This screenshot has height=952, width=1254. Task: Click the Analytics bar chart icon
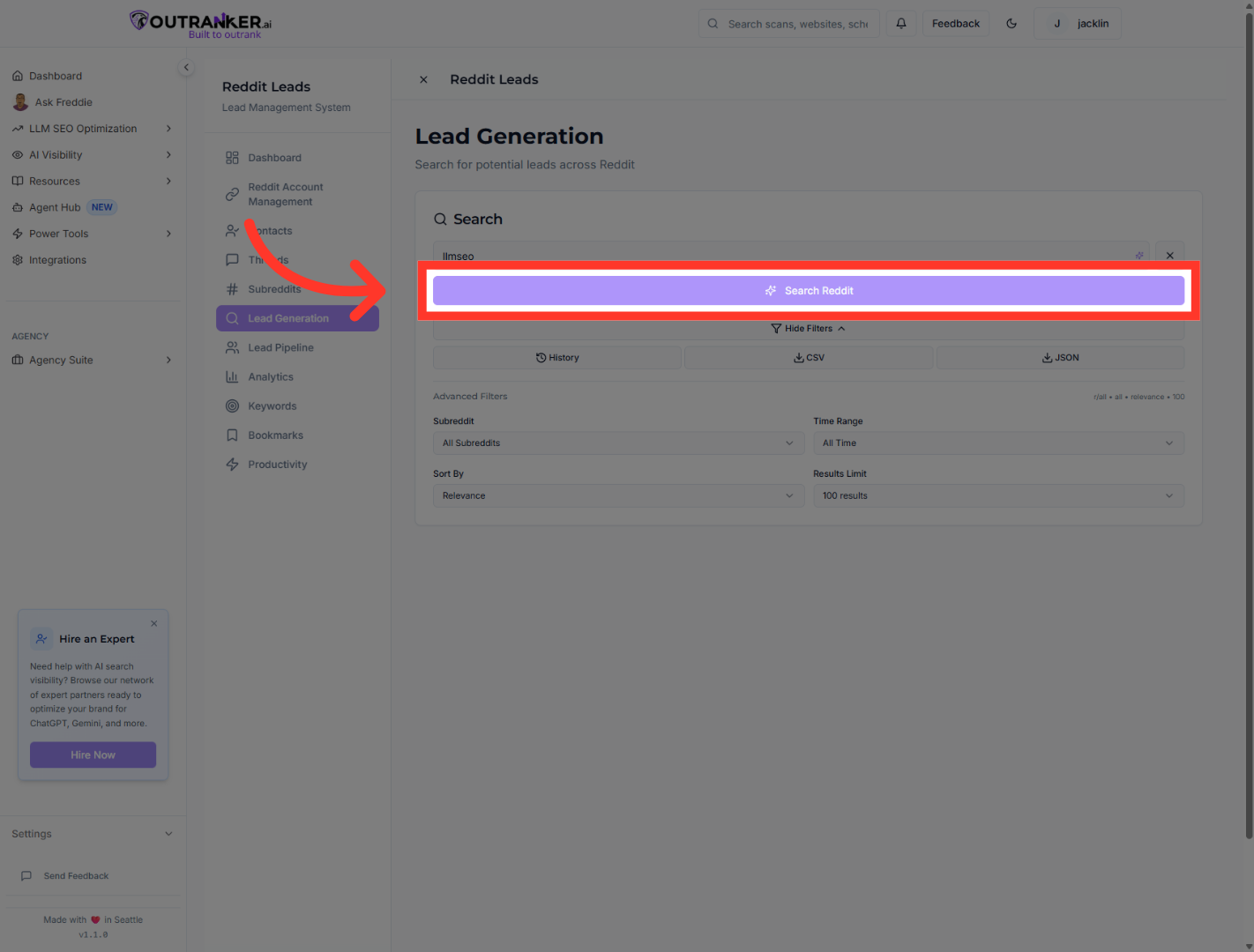[x=232, y=376]
